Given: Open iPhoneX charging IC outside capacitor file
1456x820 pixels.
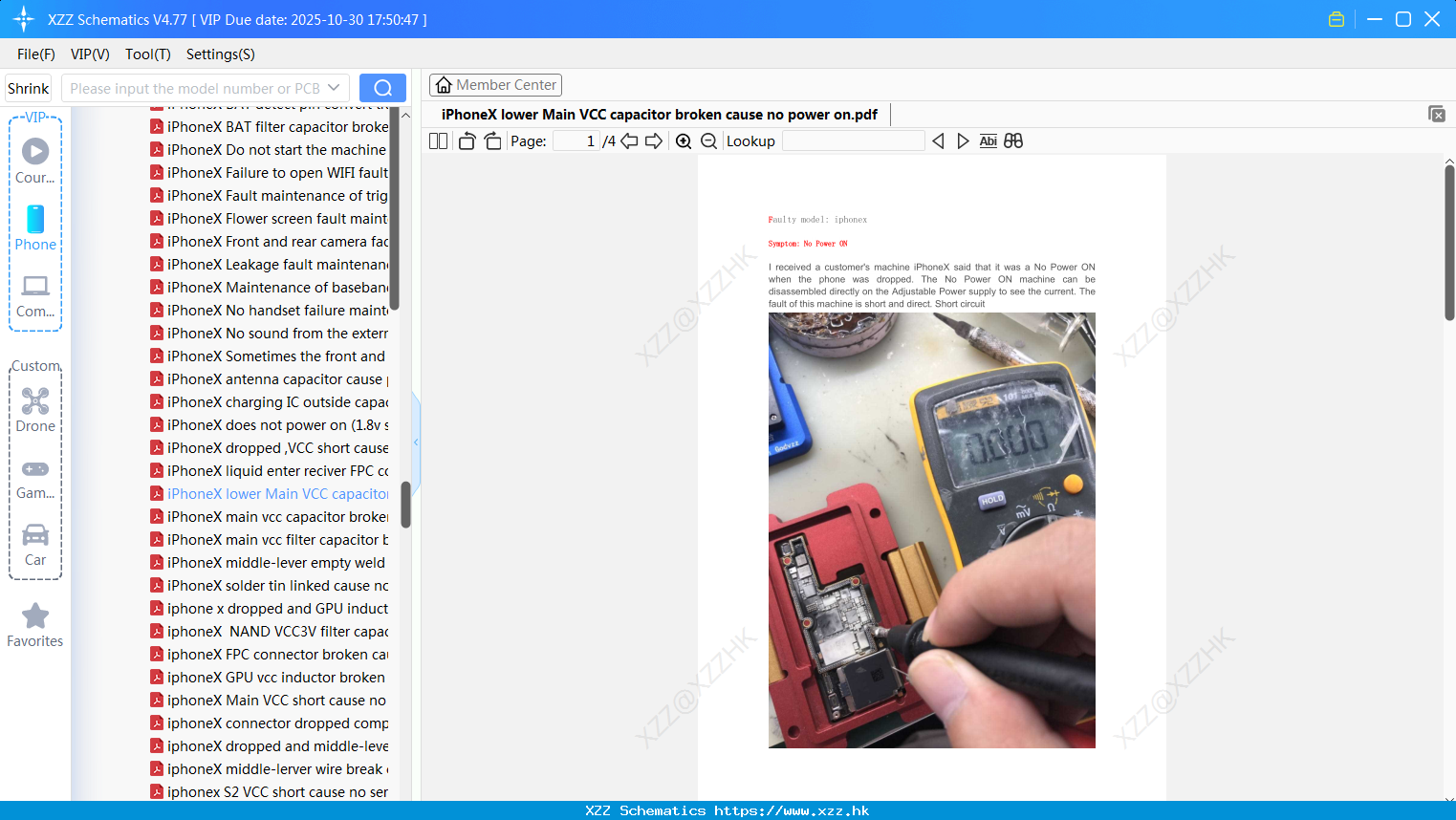Looking at the screenshot, I should click(270, 402).
